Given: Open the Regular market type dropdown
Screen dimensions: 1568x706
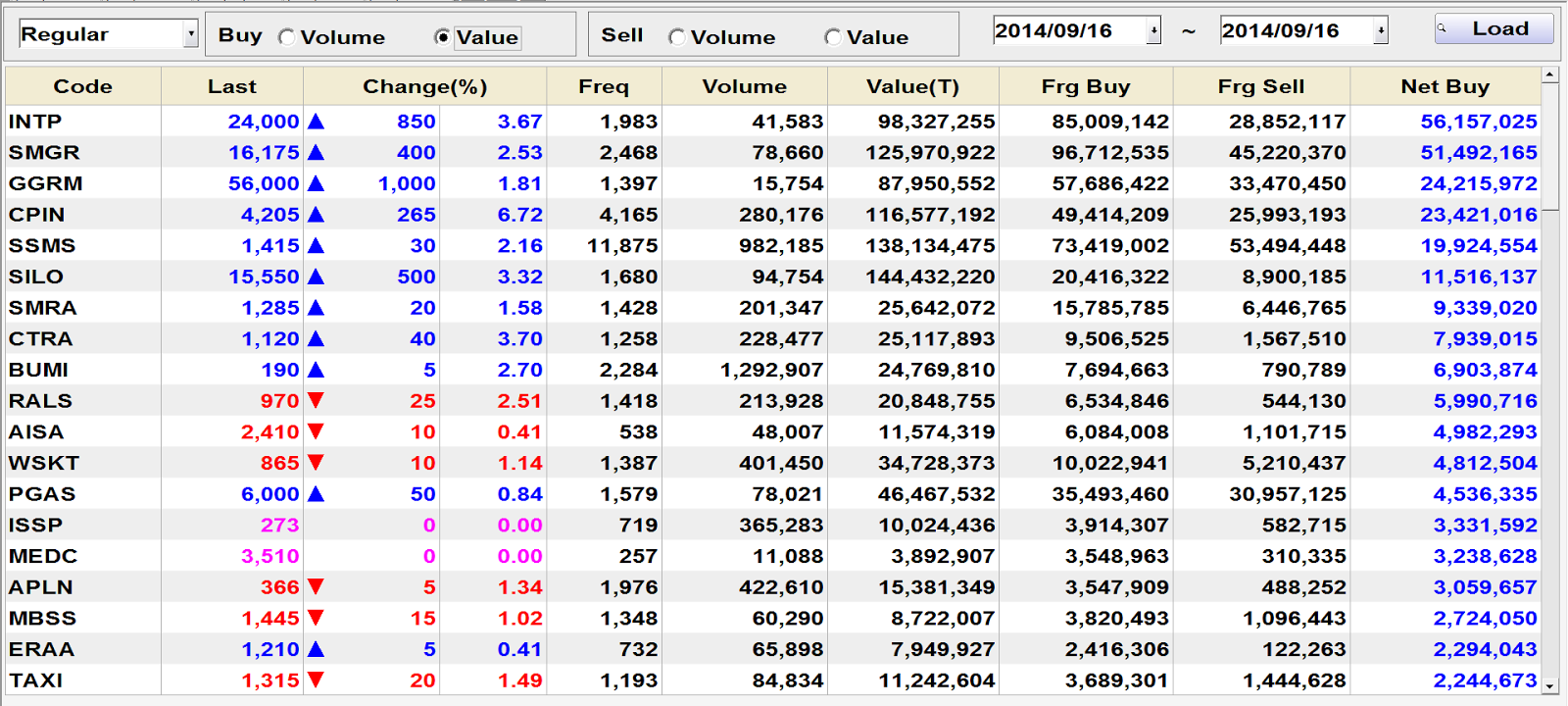Looking at the screenshot, I should click(190, 34).
